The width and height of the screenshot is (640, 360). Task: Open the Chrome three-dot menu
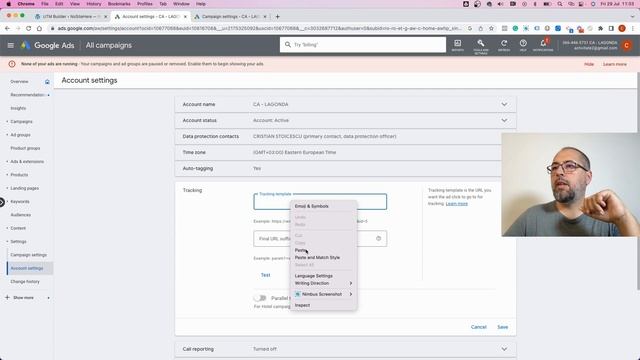(x=633, y=28)
